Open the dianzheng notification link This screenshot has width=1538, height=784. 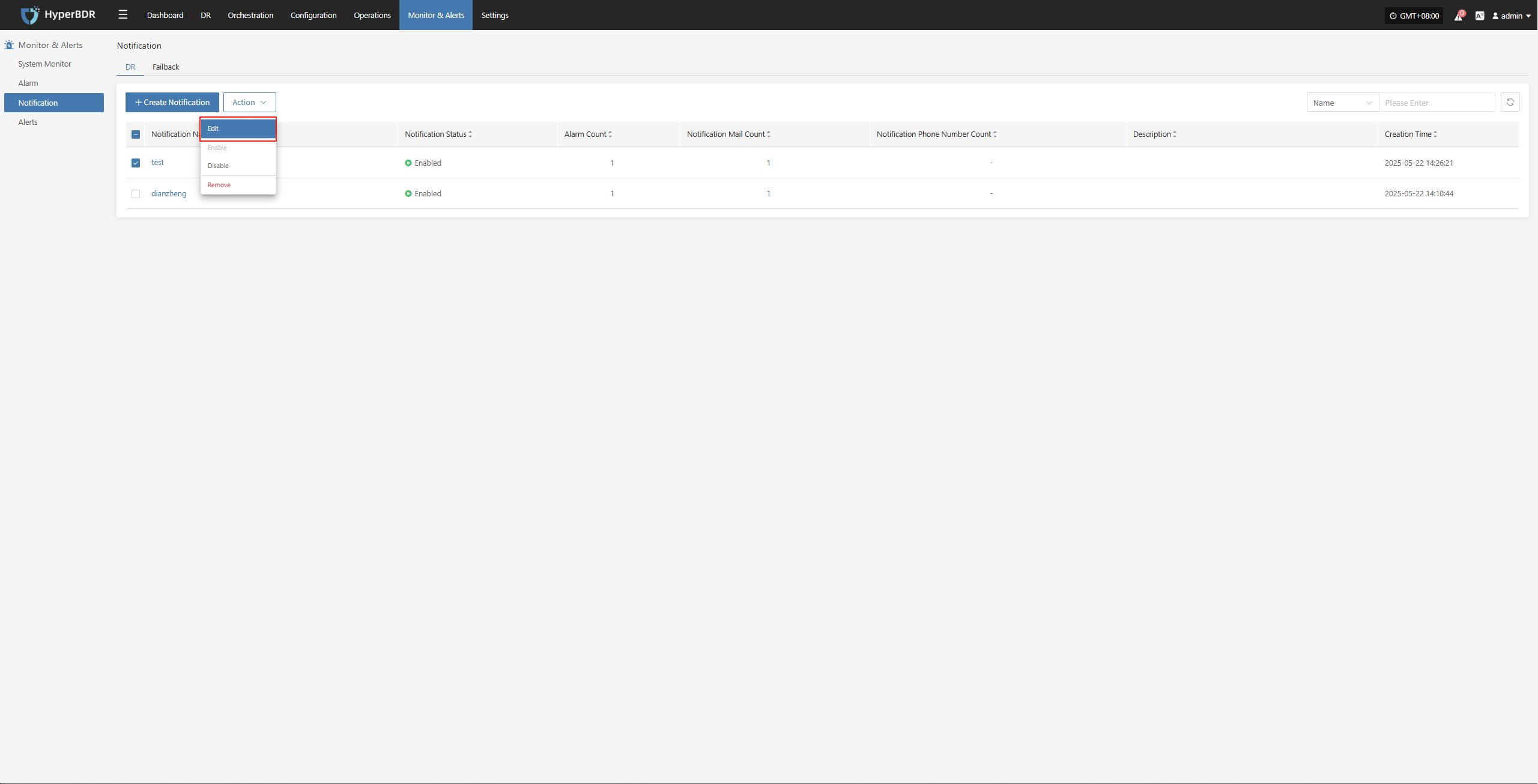(x=169, y=194)
